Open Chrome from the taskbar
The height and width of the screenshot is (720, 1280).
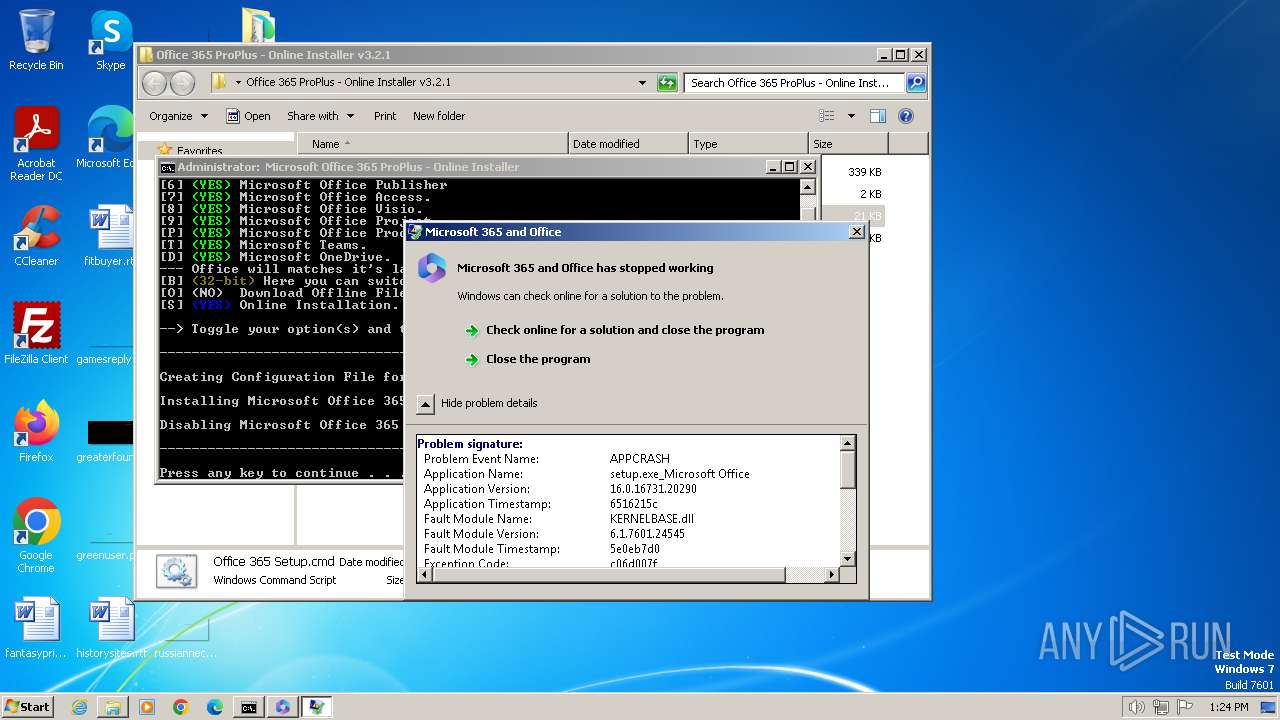click(181, 707)
